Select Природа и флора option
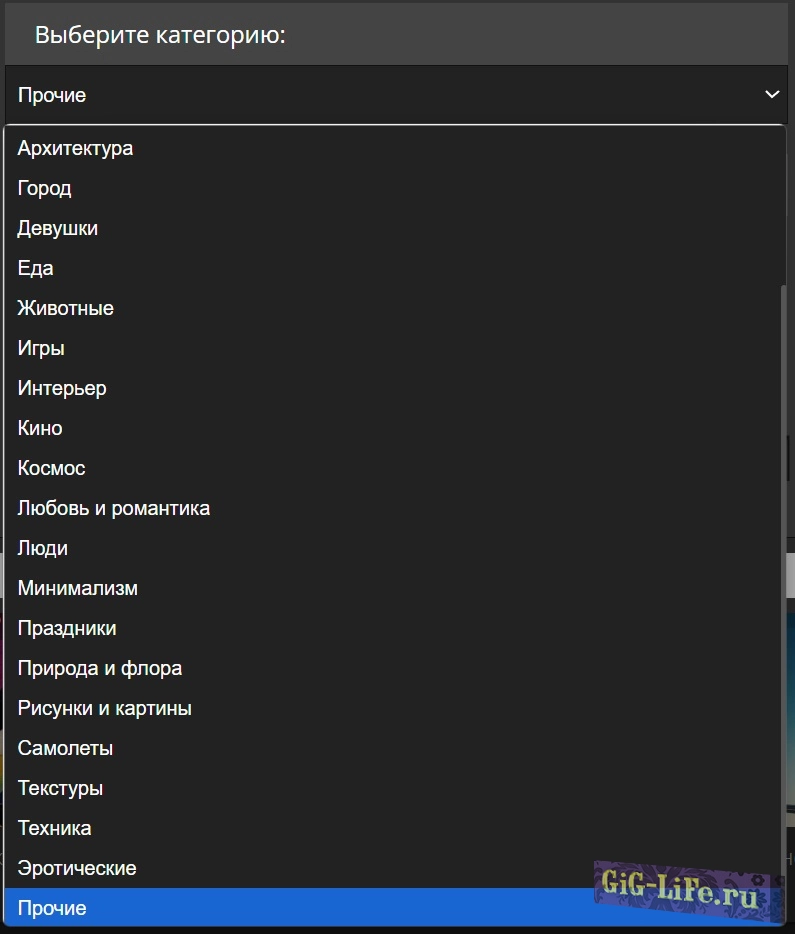Viewport: 795px width, 934px height. pyautogui.click(x=100, y=668)
